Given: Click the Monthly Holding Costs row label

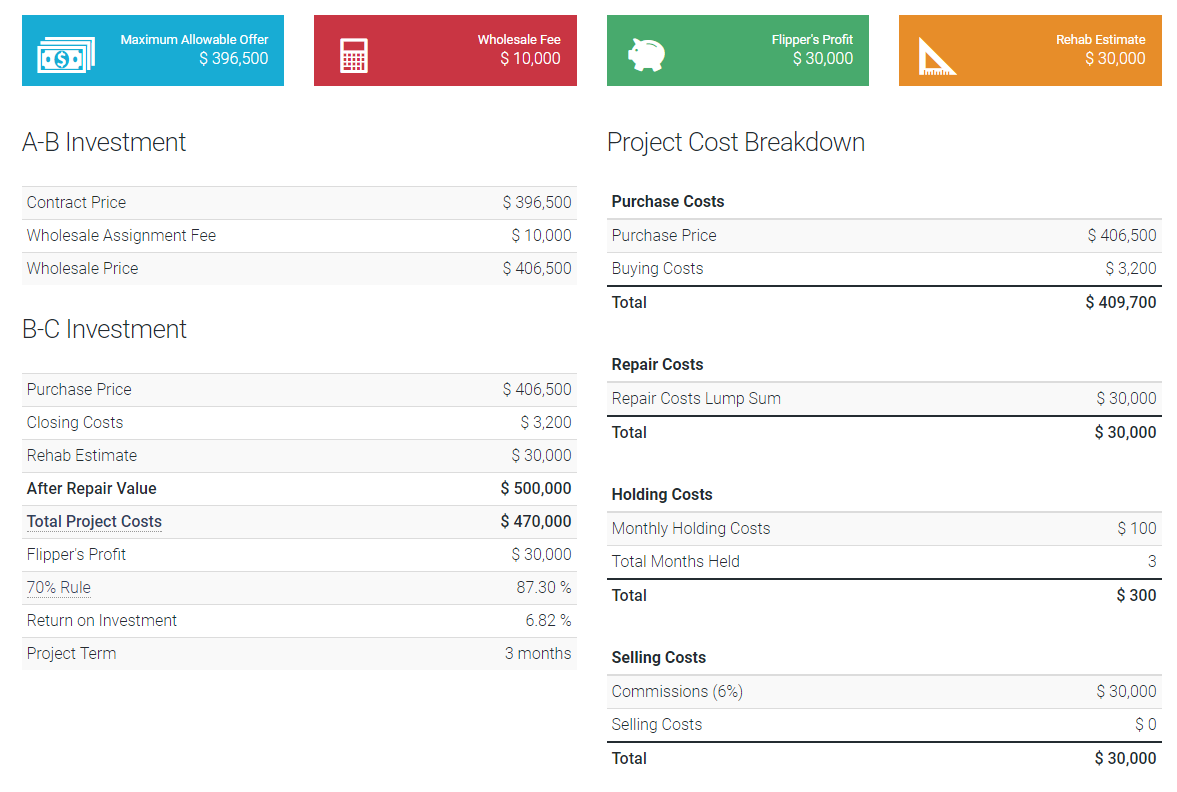Looking at the screenshot, I should [x=691, y=529].
